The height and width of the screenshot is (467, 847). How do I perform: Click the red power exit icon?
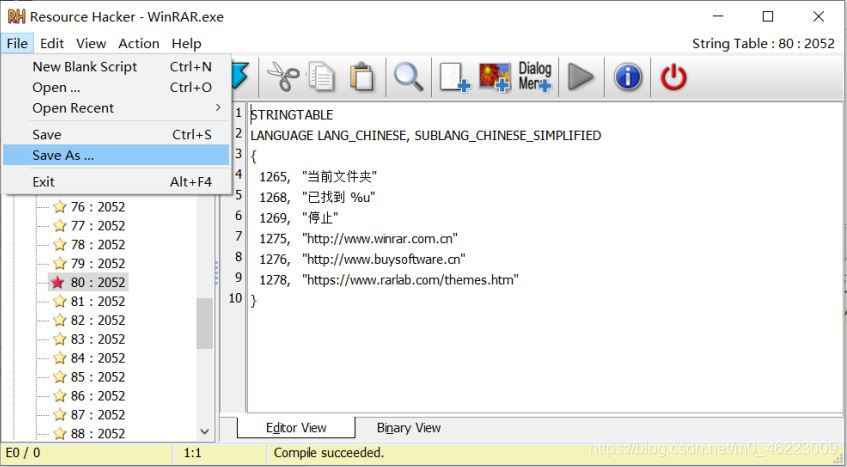(x=674, y=77)
